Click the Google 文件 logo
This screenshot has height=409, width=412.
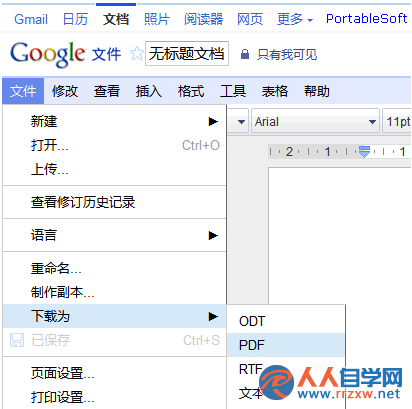click(65, 54)
